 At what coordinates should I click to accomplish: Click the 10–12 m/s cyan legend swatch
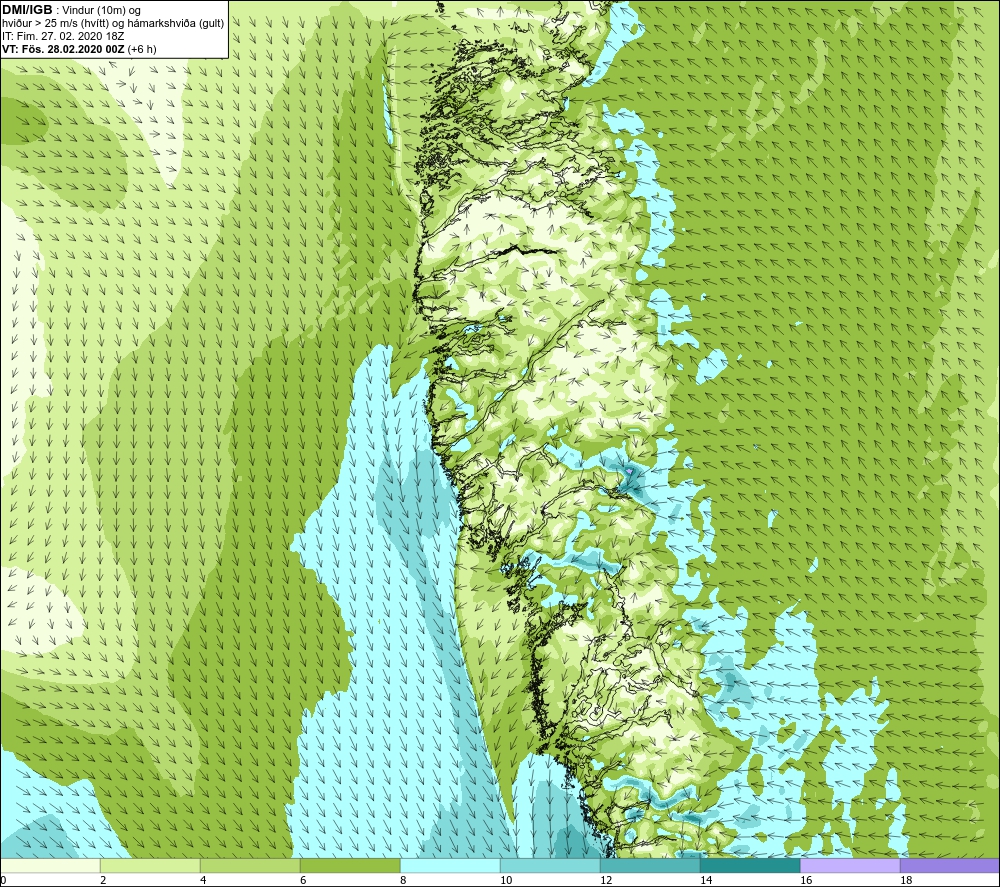pyautogui.click(x=550, y=865)
